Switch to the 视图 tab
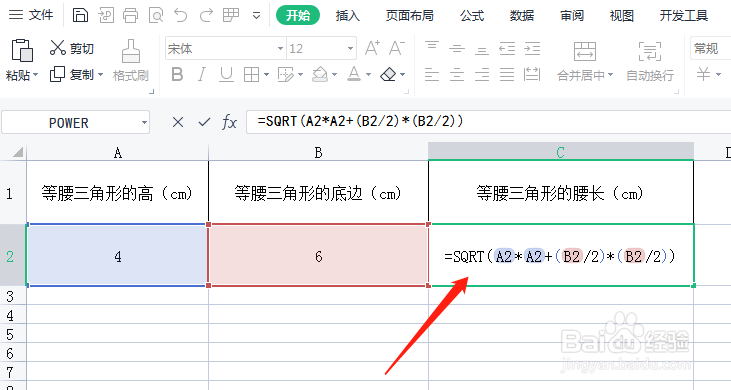Image resolution: width=731 pixels, height=390 pixels. point(621,16)
